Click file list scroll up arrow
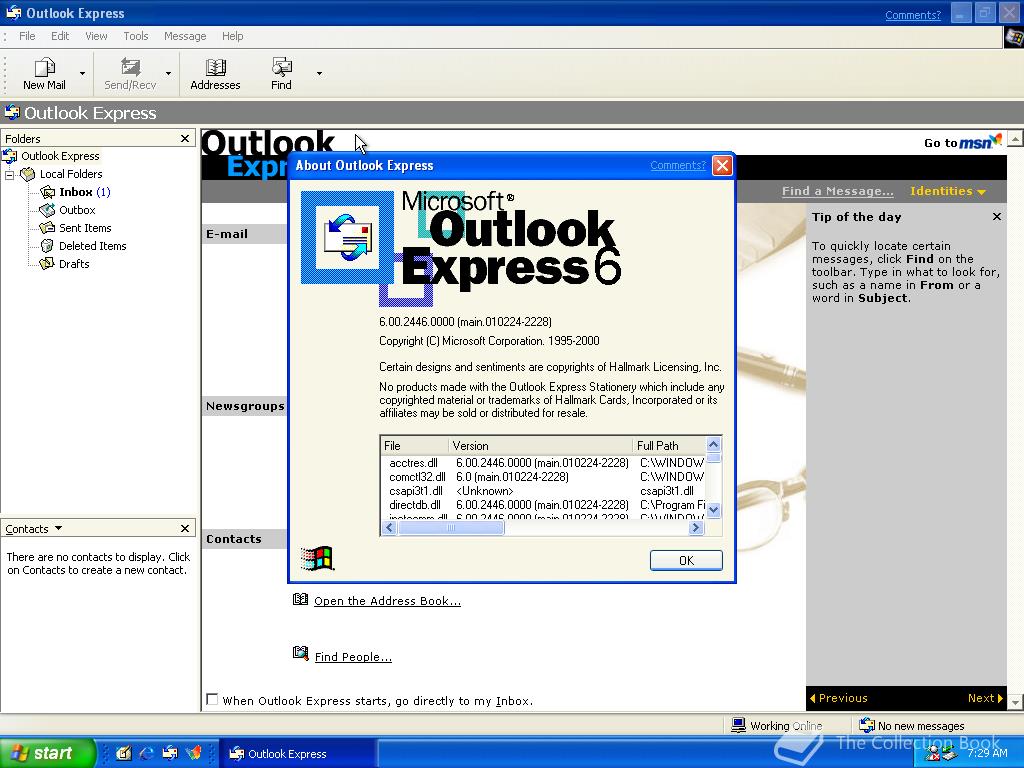This screenshot has height=768, width=1024. 714,445
